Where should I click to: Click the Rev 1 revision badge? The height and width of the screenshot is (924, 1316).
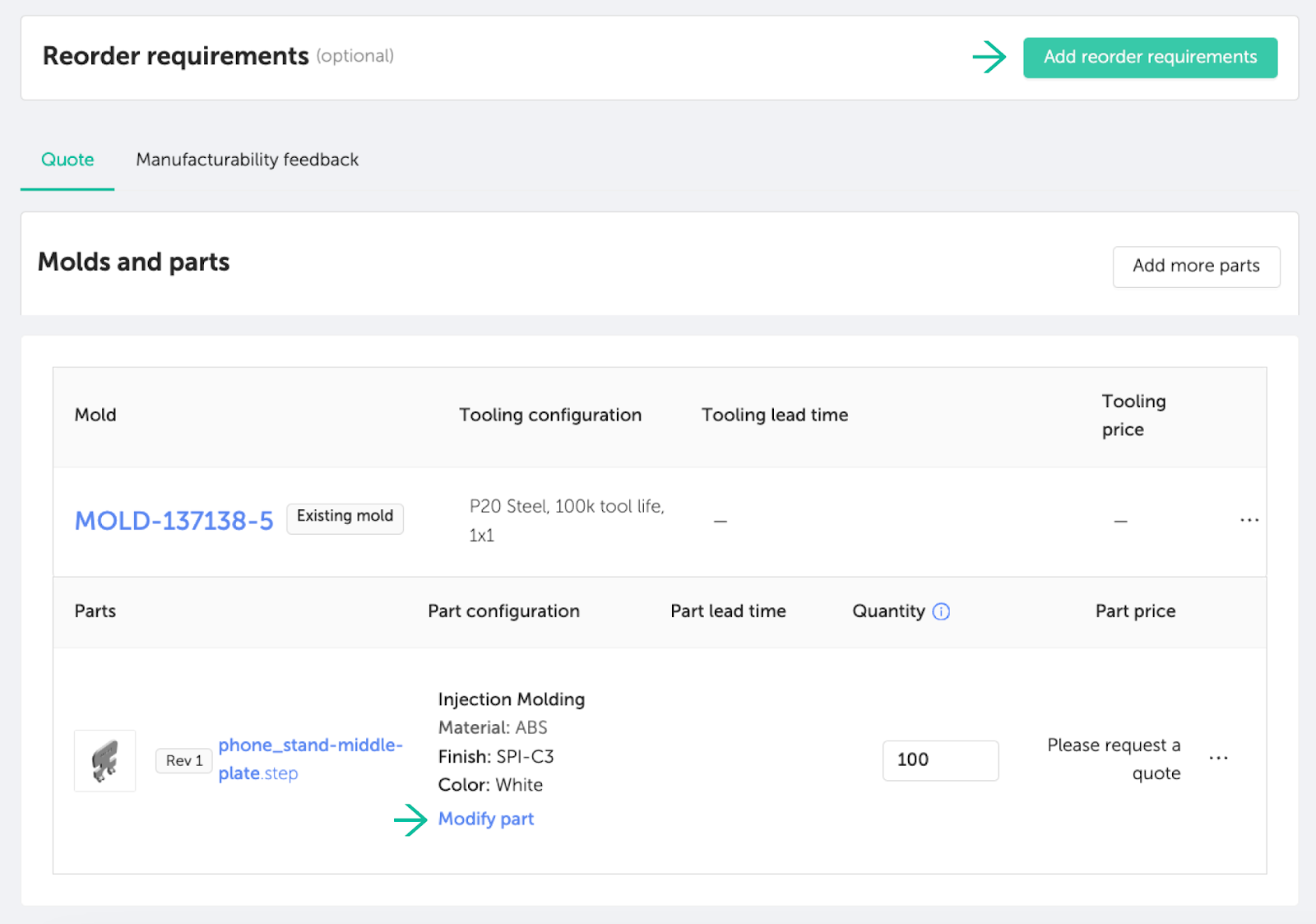[183, 760]
